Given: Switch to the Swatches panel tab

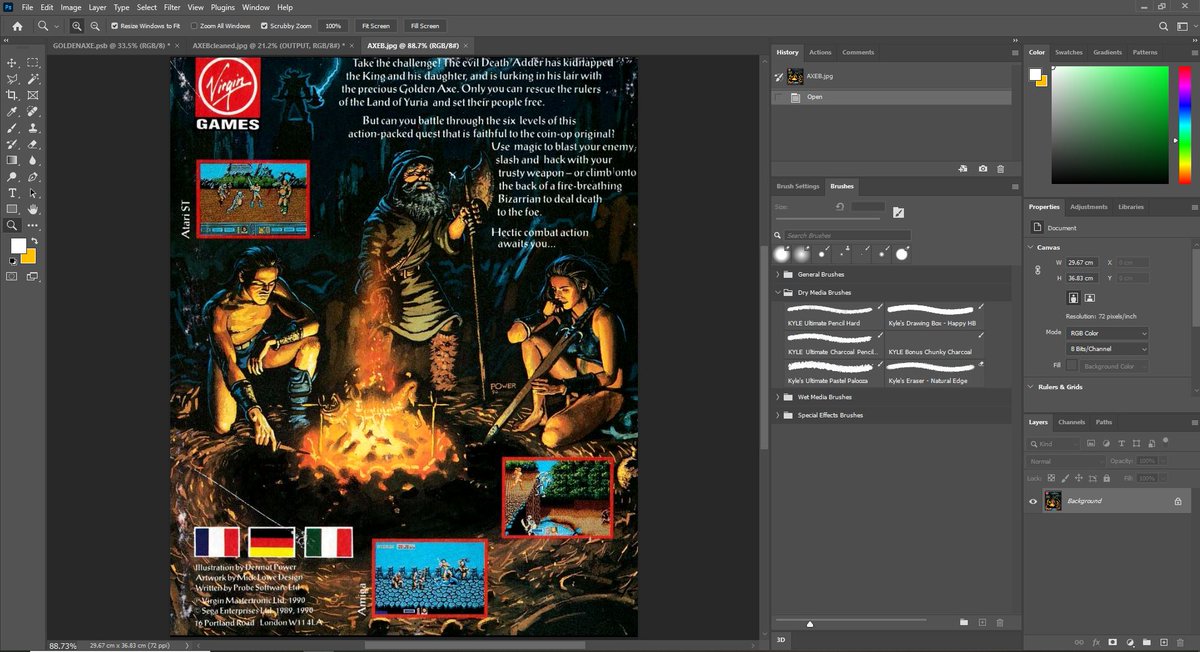Looking at the screenshot, I should 1069,52.
